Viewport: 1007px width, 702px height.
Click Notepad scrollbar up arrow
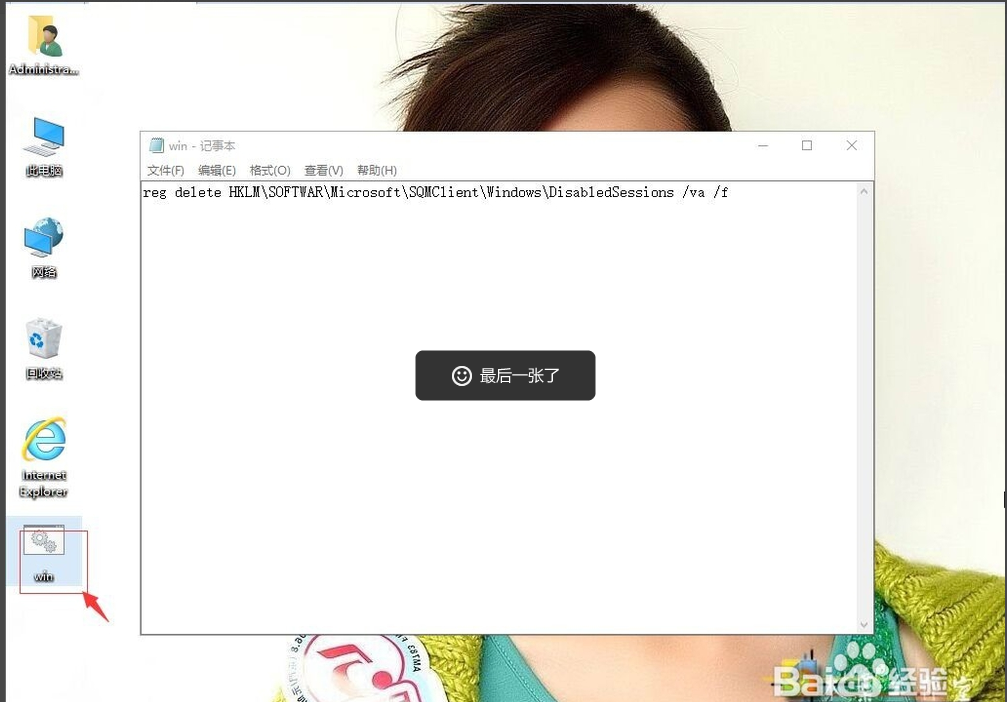pos(864,191)
